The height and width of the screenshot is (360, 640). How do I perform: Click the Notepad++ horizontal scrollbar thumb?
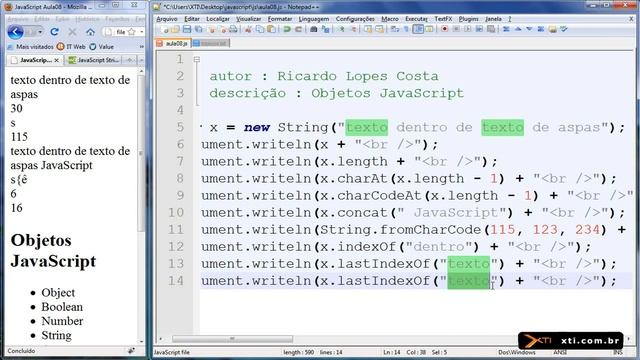point(232,339)
